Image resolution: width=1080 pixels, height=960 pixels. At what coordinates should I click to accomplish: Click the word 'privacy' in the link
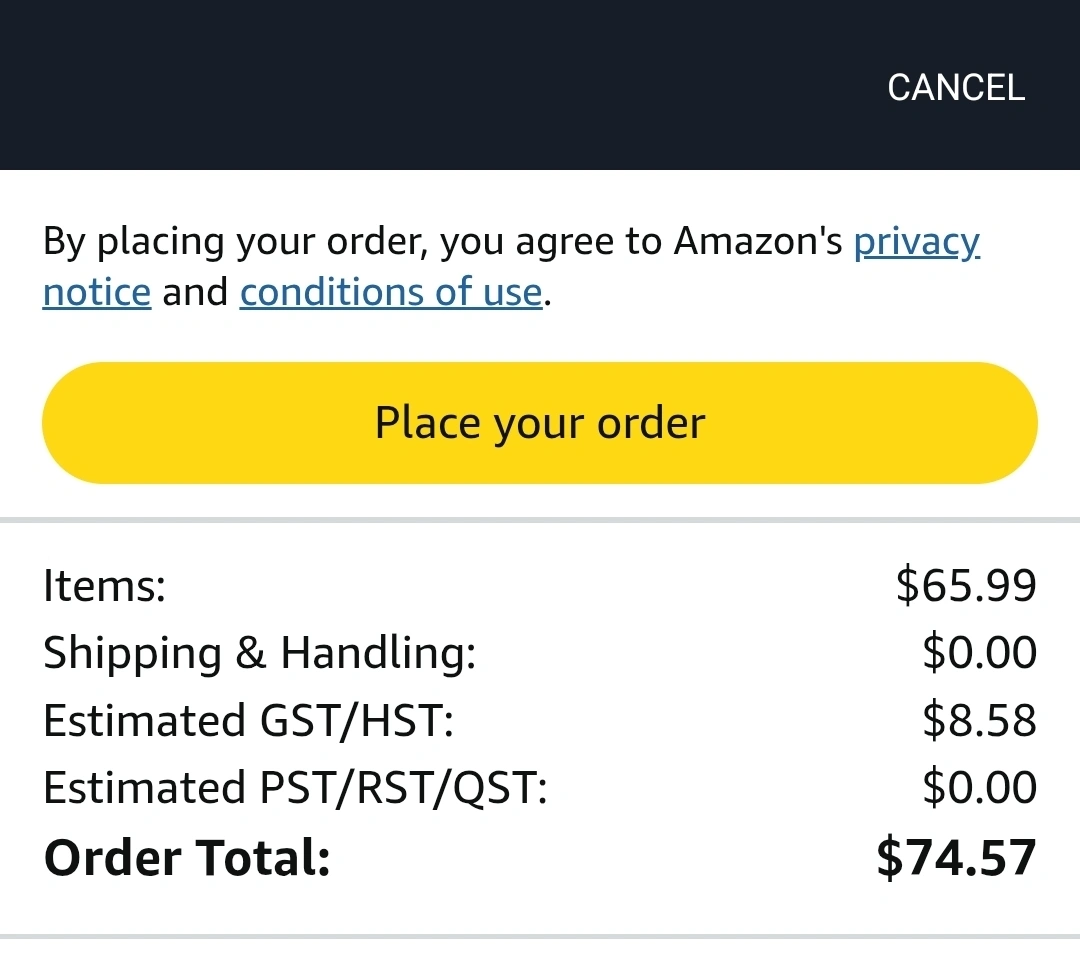pos(917,242)
